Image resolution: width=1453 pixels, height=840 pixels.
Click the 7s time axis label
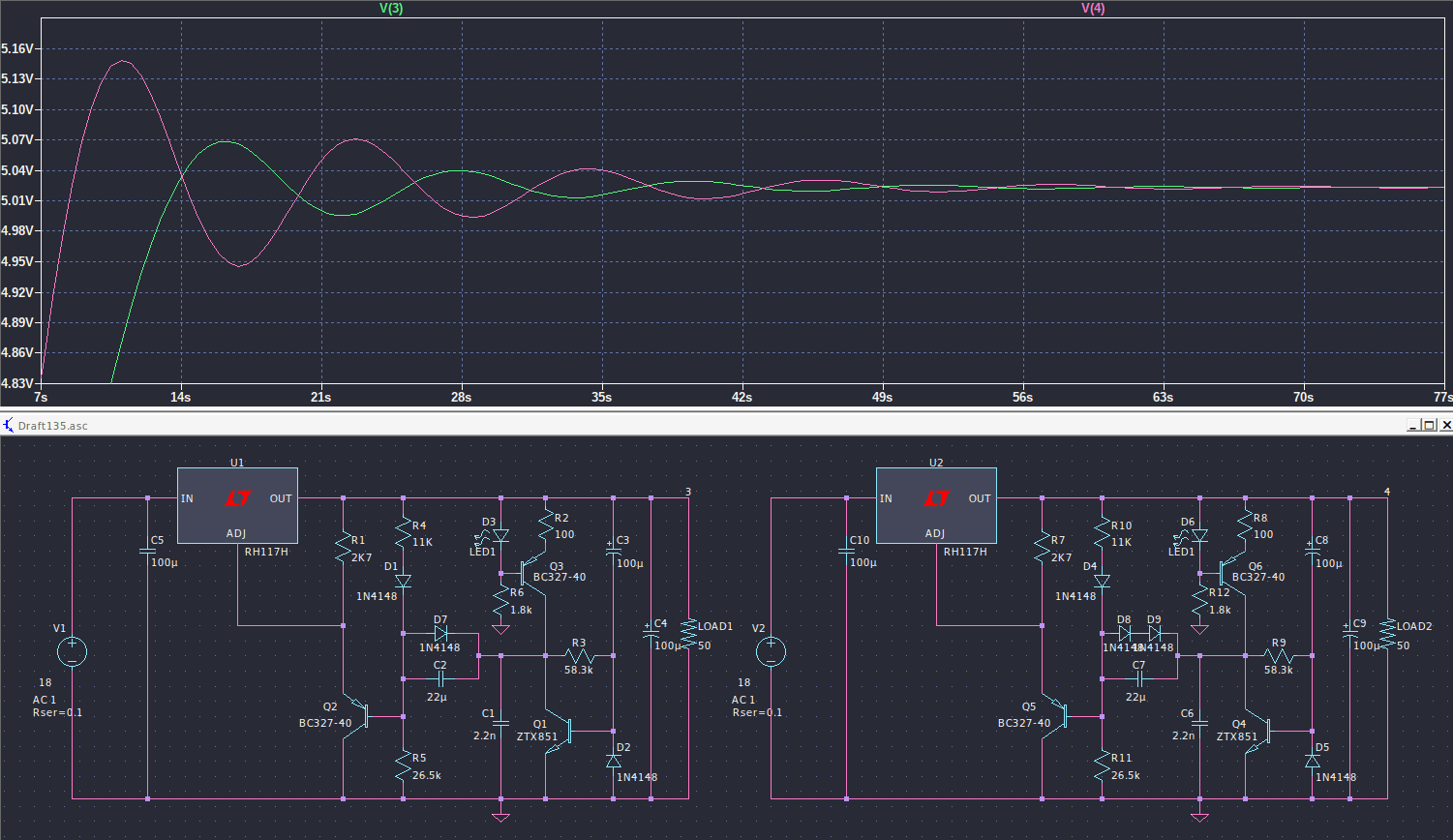tap(40, 398)
